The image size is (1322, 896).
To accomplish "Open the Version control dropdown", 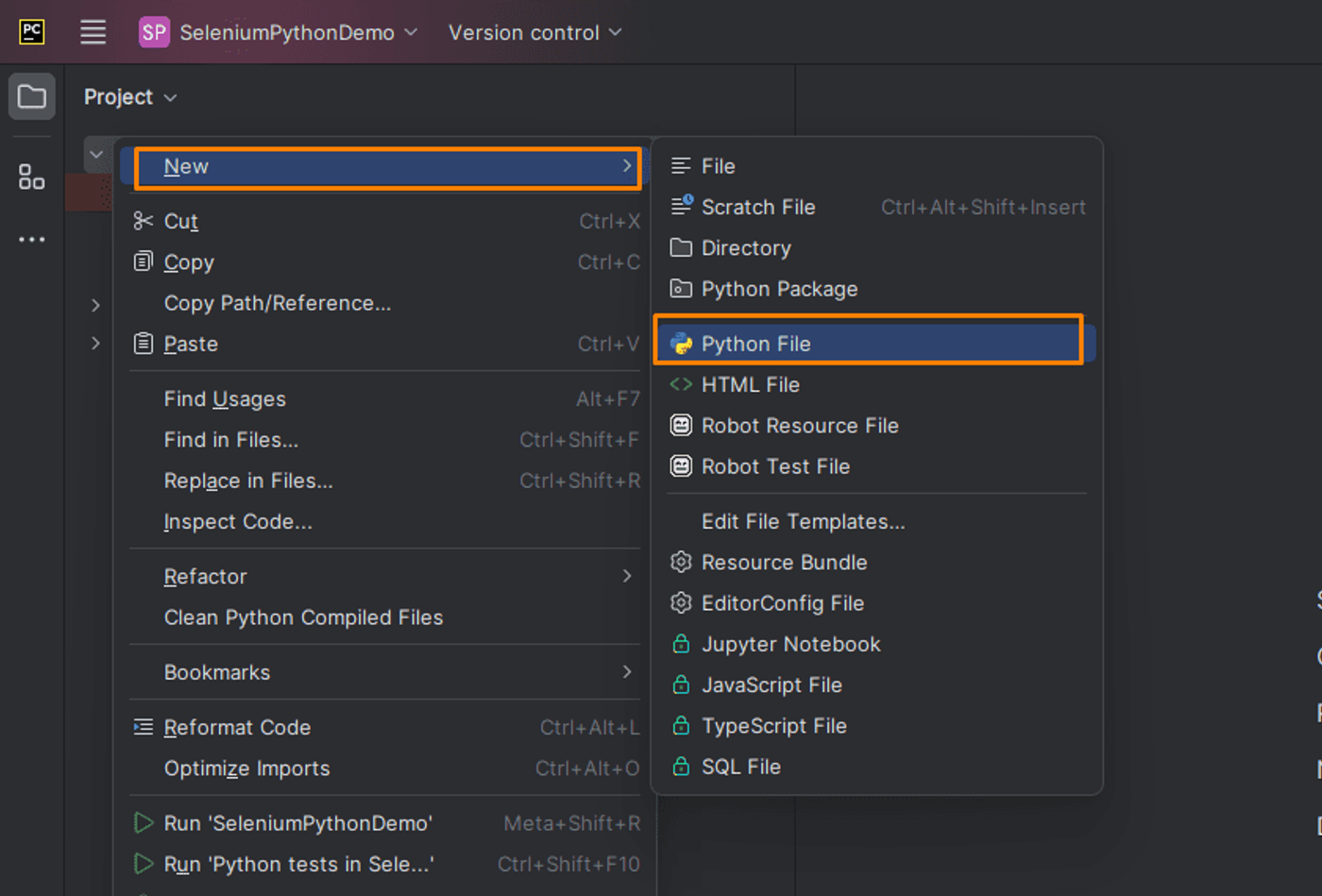I will pyautogui.click(x=534, y=32).
